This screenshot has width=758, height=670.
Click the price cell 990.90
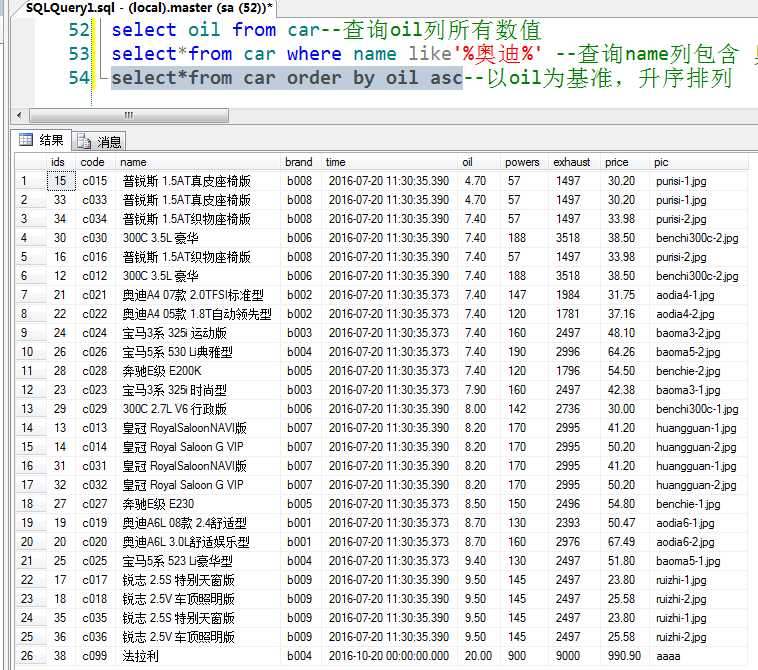tap(624, 656)
